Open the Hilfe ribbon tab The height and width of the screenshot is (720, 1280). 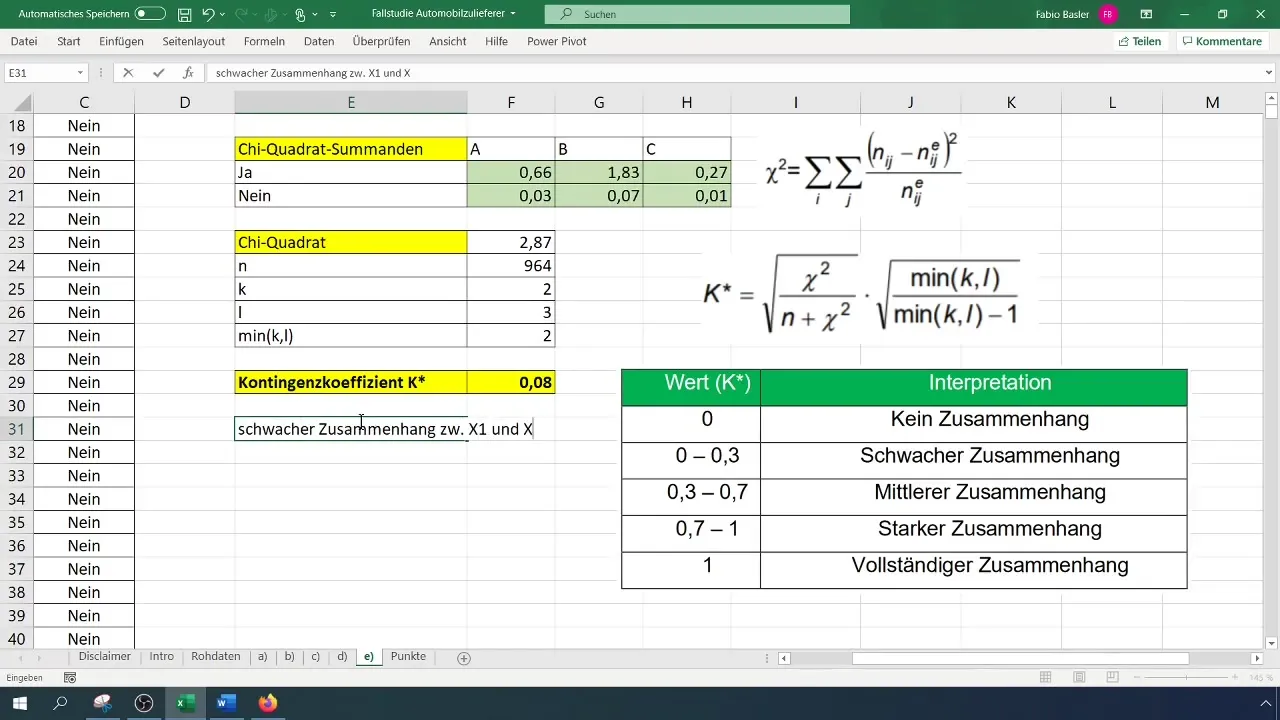[x=496, y=41]
